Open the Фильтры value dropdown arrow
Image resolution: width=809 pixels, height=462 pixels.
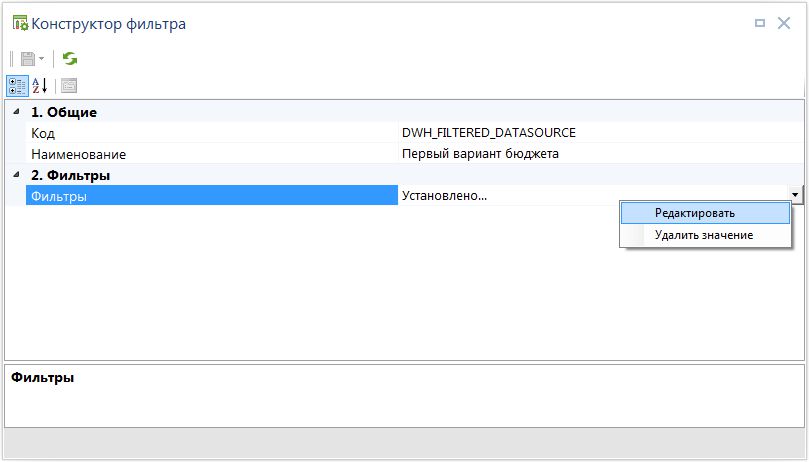[x=795, y=196]
